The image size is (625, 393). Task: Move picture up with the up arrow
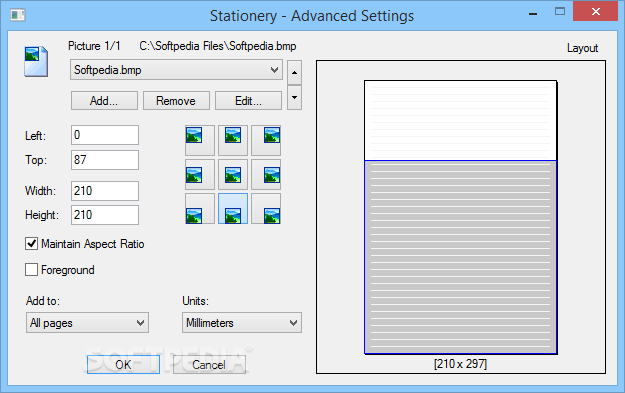pos(294,73)
